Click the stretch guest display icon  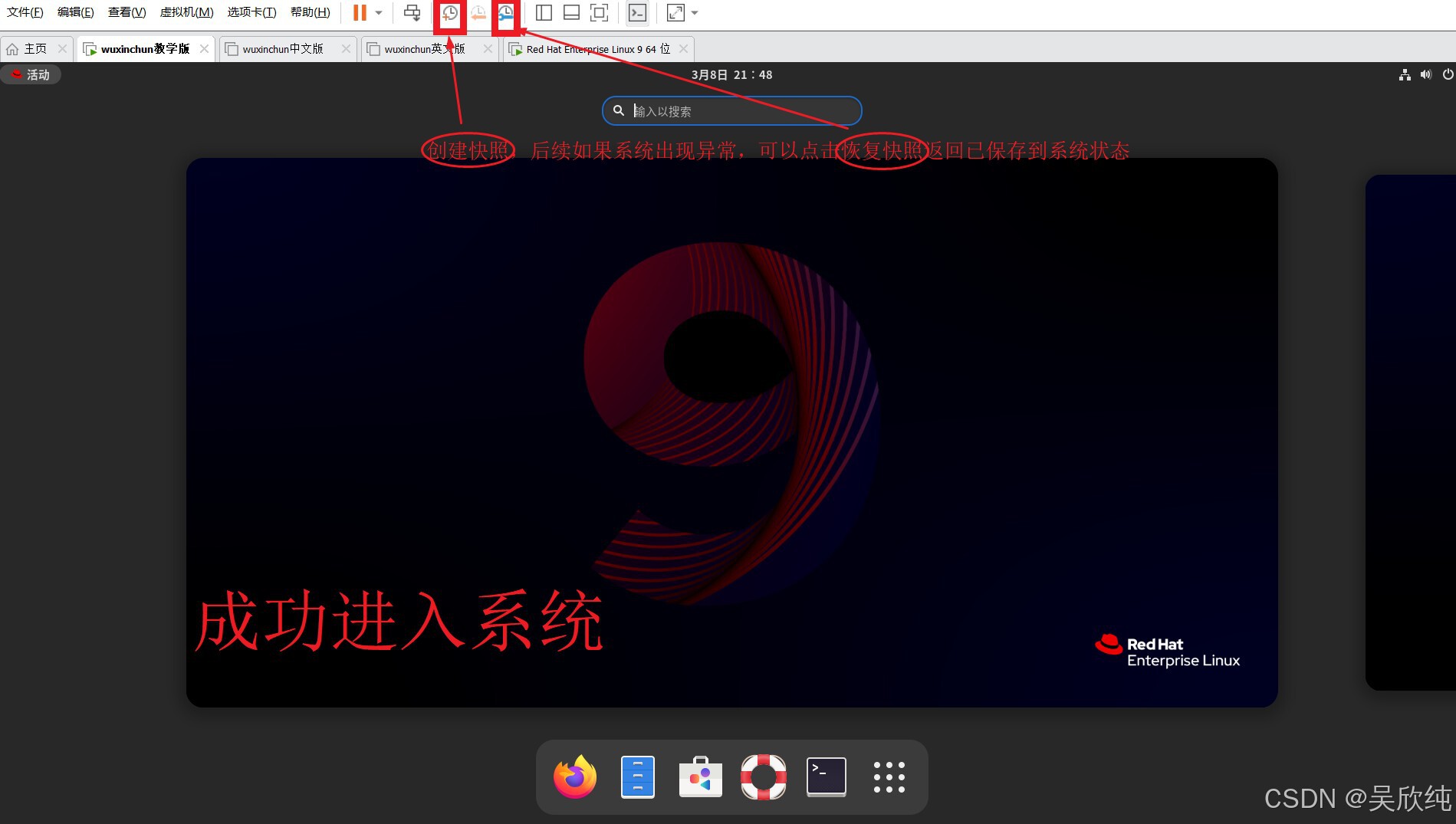click(675, 12)
